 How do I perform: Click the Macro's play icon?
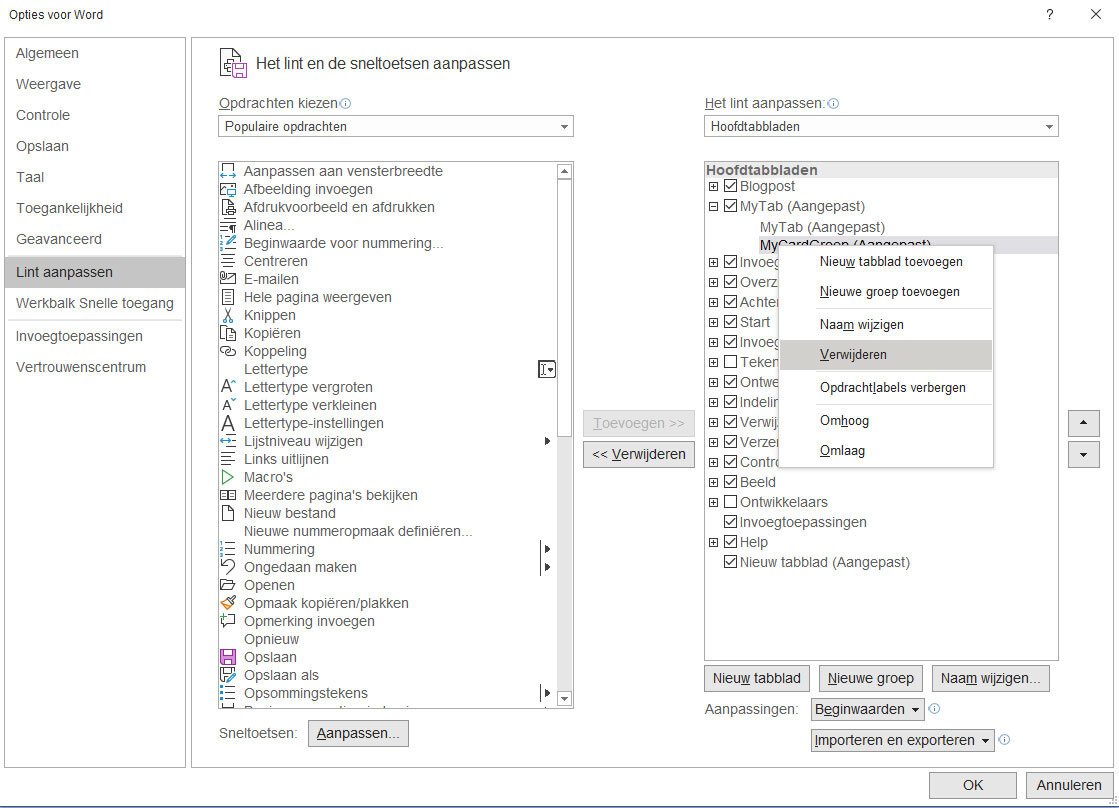tap(228, 477)
